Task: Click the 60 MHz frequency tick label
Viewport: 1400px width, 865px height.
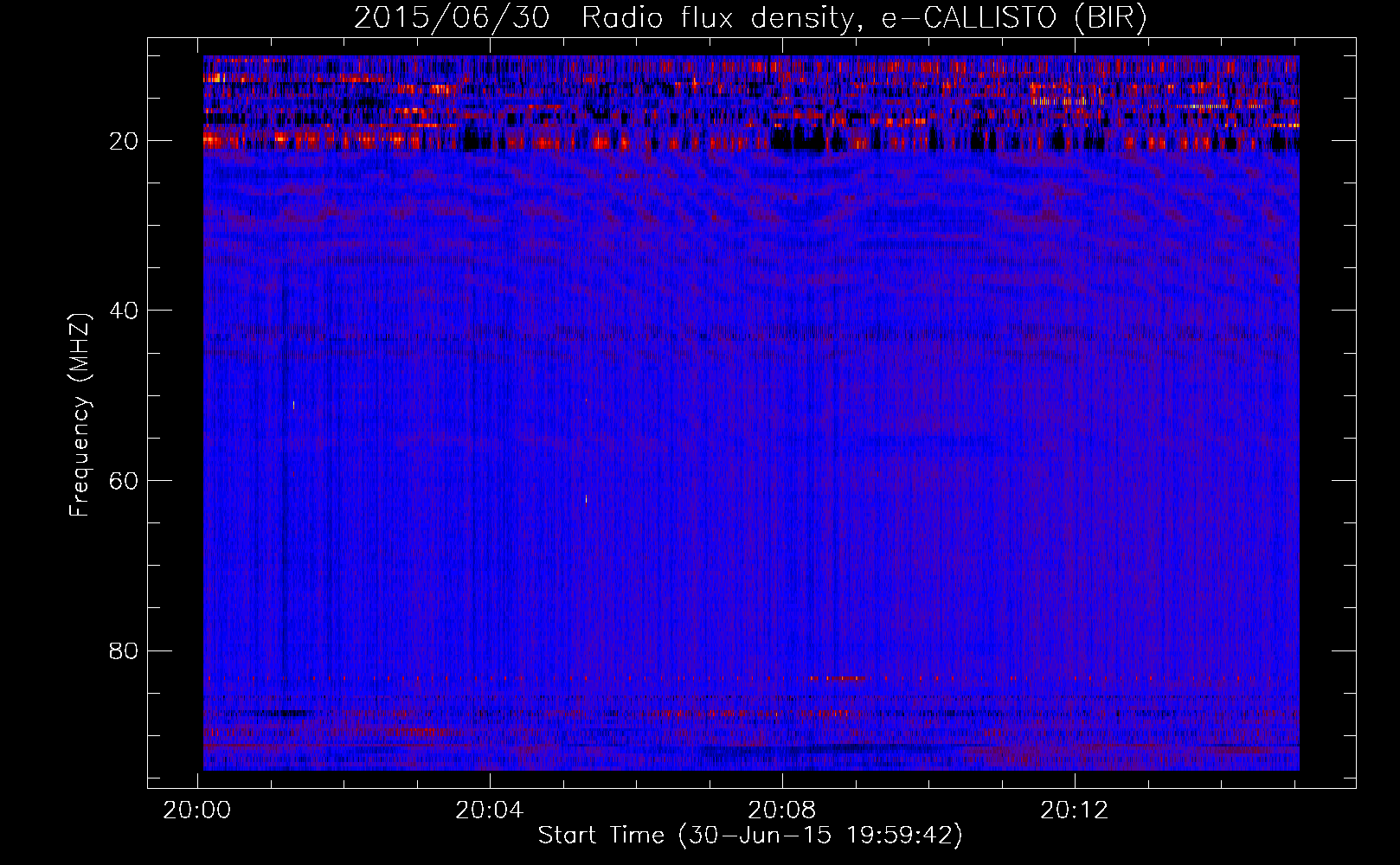Action: click(124, 481)
